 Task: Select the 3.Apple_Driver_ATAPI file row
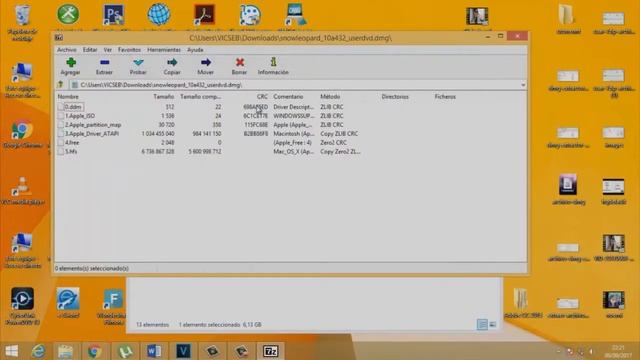point(208,134)
